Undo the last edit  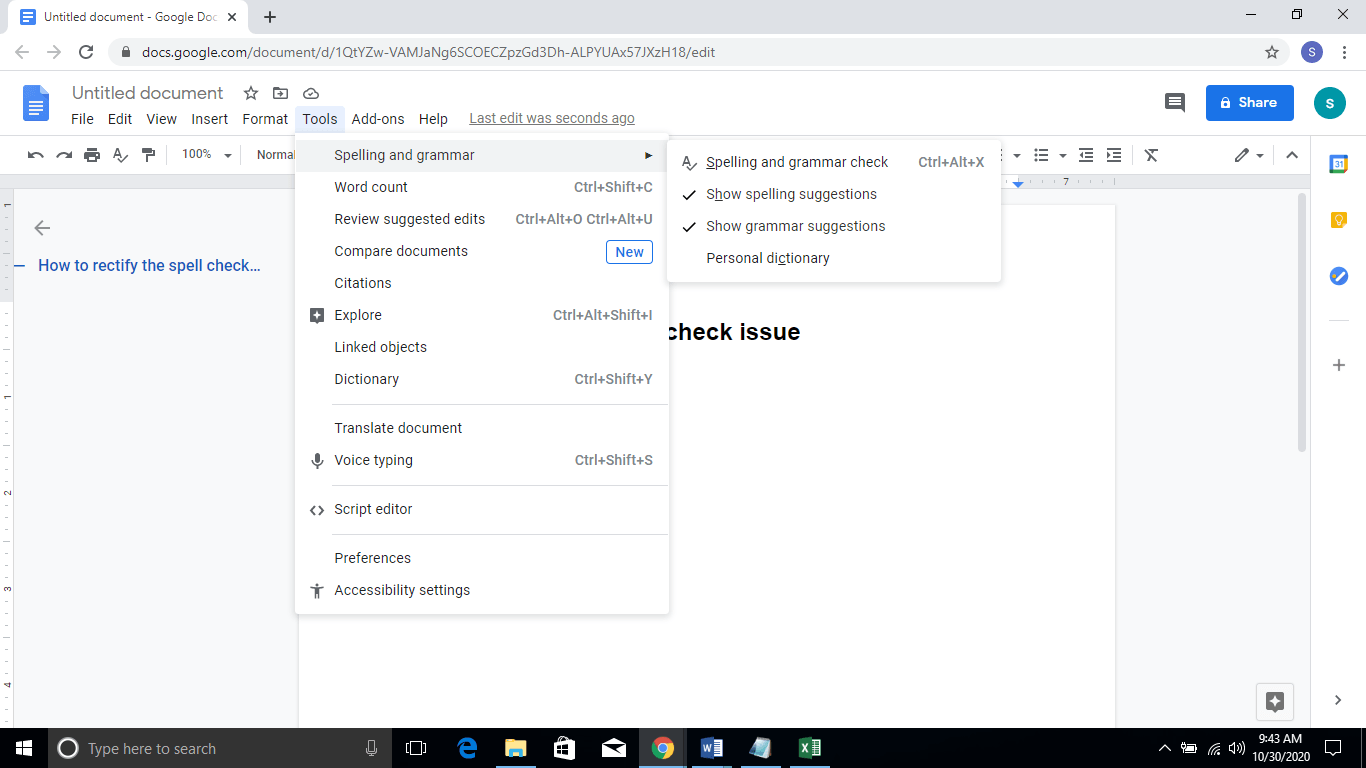click(x=36, y=154)
